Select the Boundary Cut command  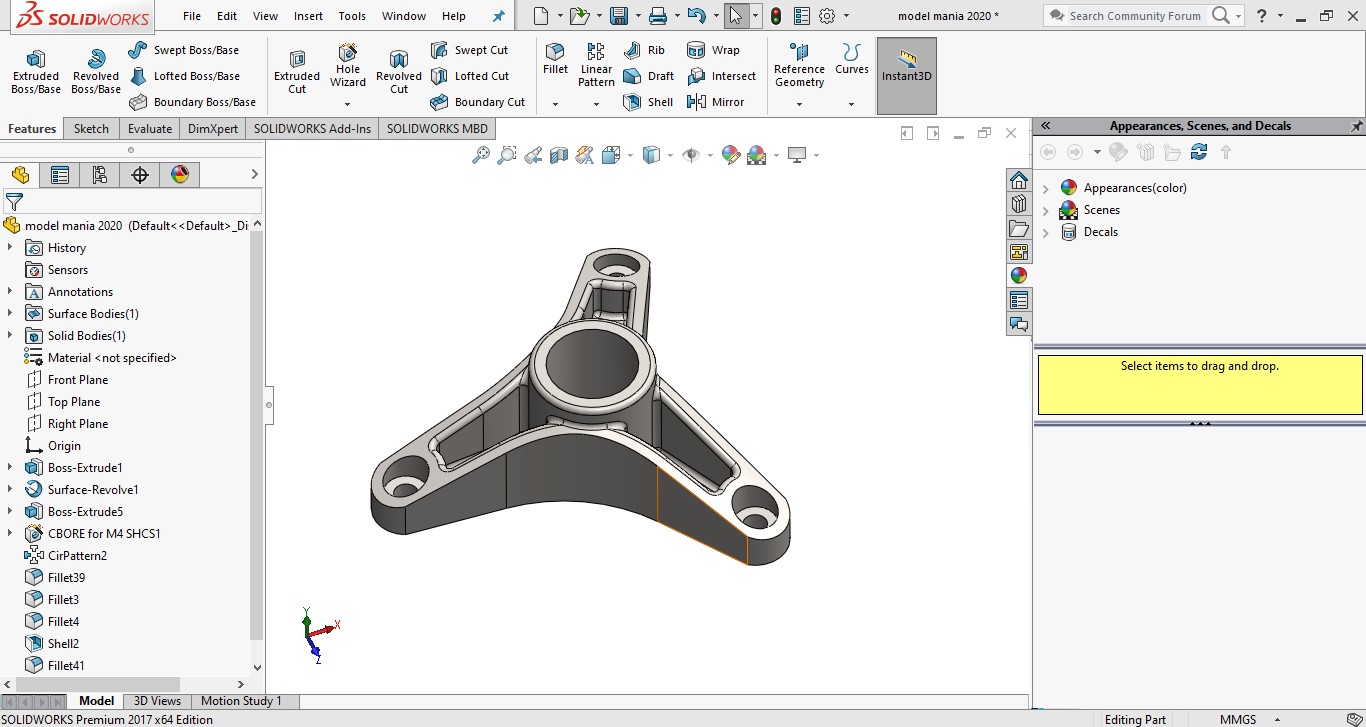tap(477, 102)
